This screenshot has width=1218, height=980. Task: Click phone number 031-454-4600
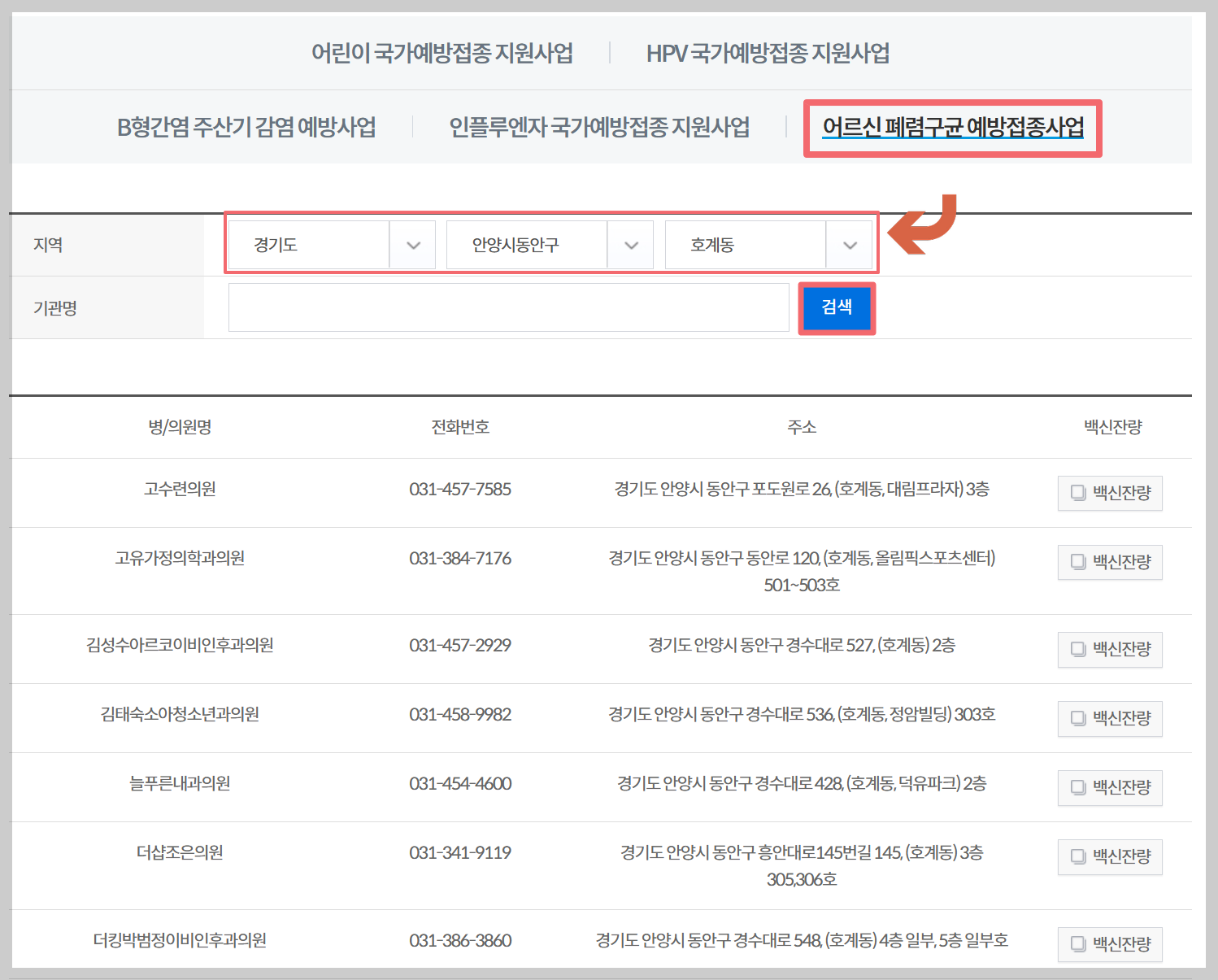[x=460, y=783]
